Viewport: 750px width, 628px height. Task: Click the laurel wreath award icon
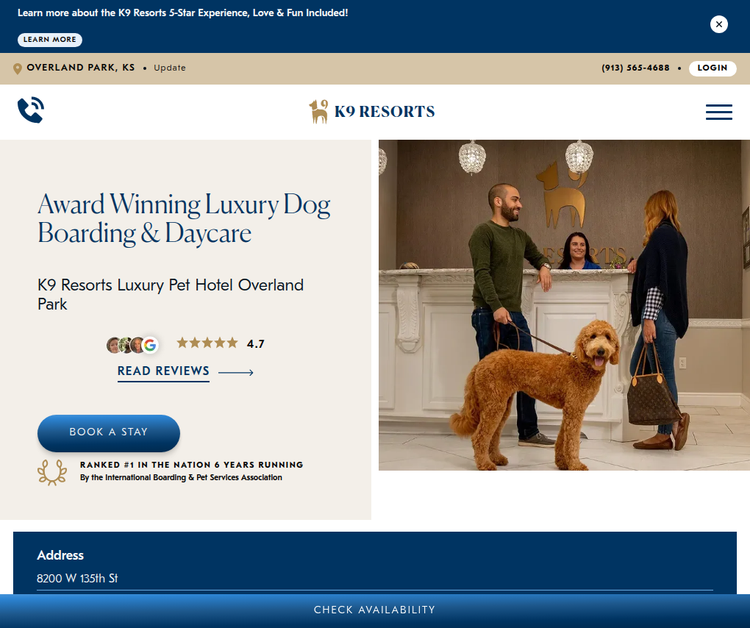[x=52, y=472]
